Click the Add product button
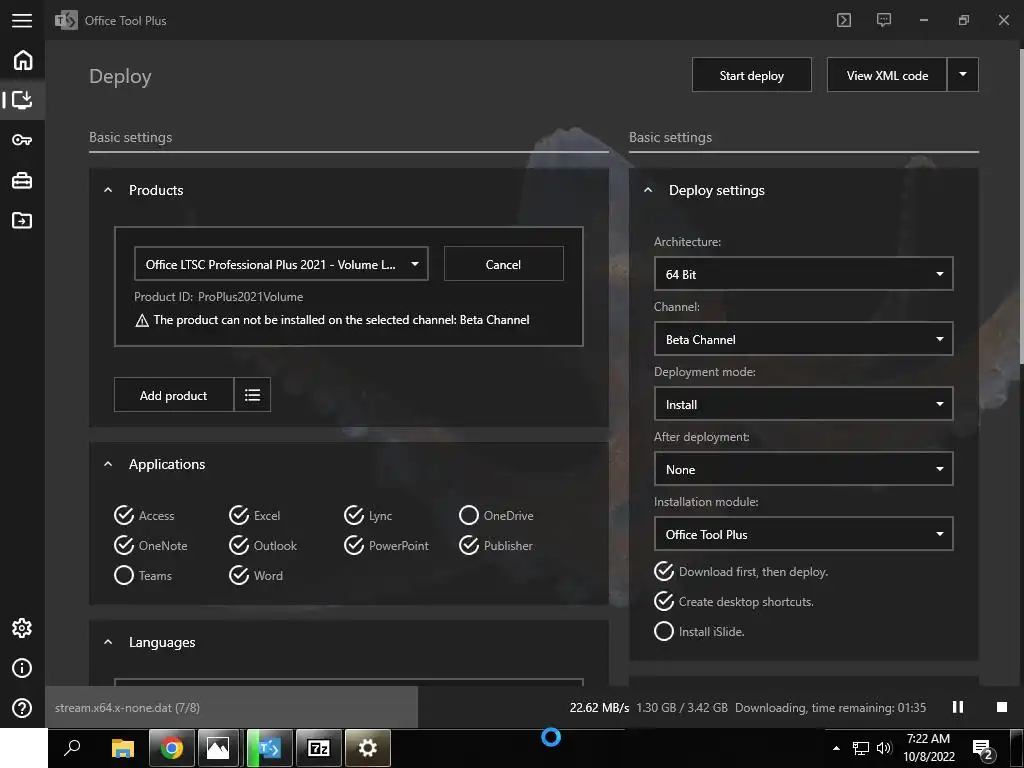Image resolution: width=1024 pixels, height=768 pixels. tap(174, 395)
